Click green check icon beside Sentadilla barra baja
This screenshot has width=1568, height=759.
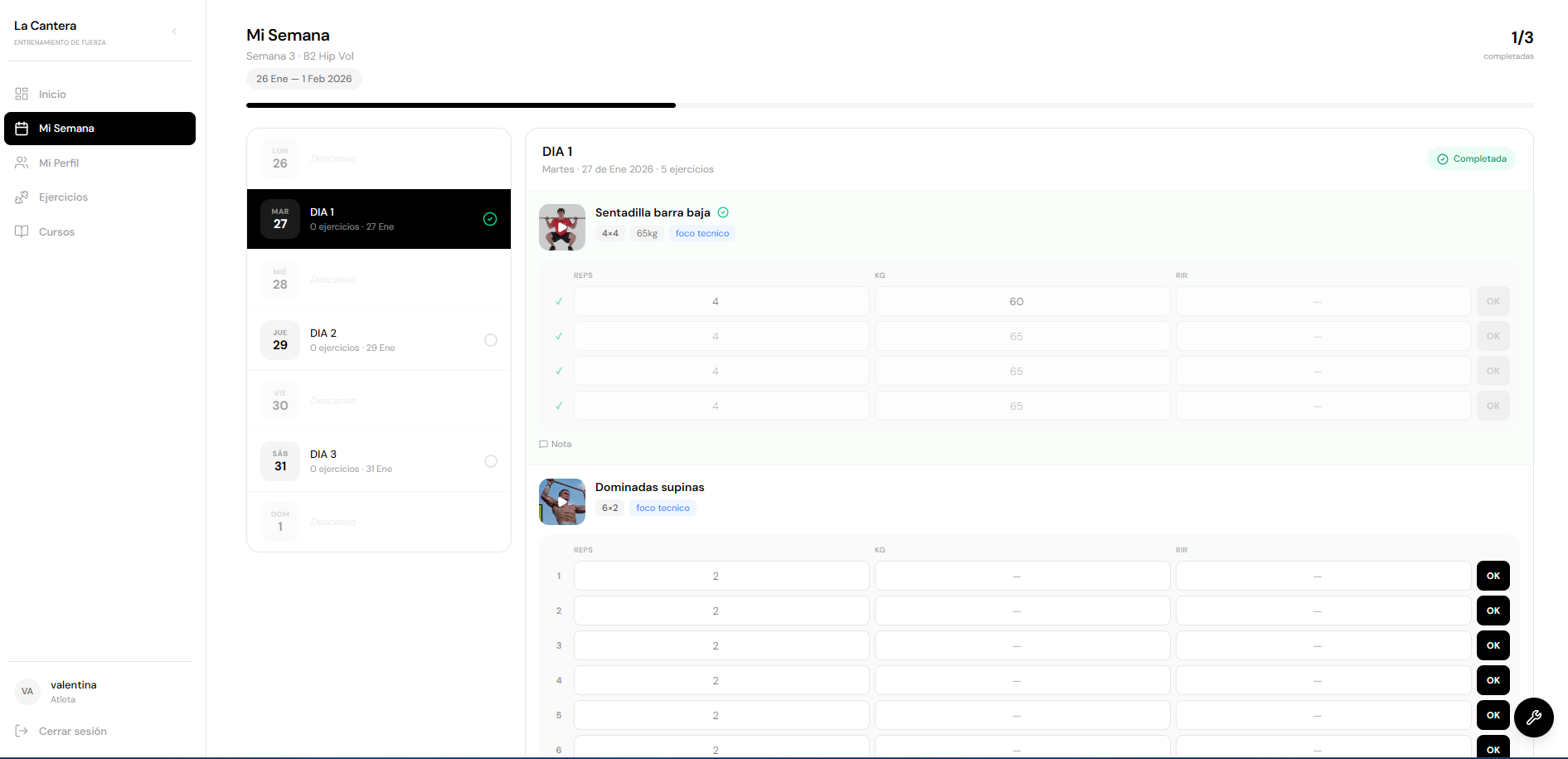[723, 212]
